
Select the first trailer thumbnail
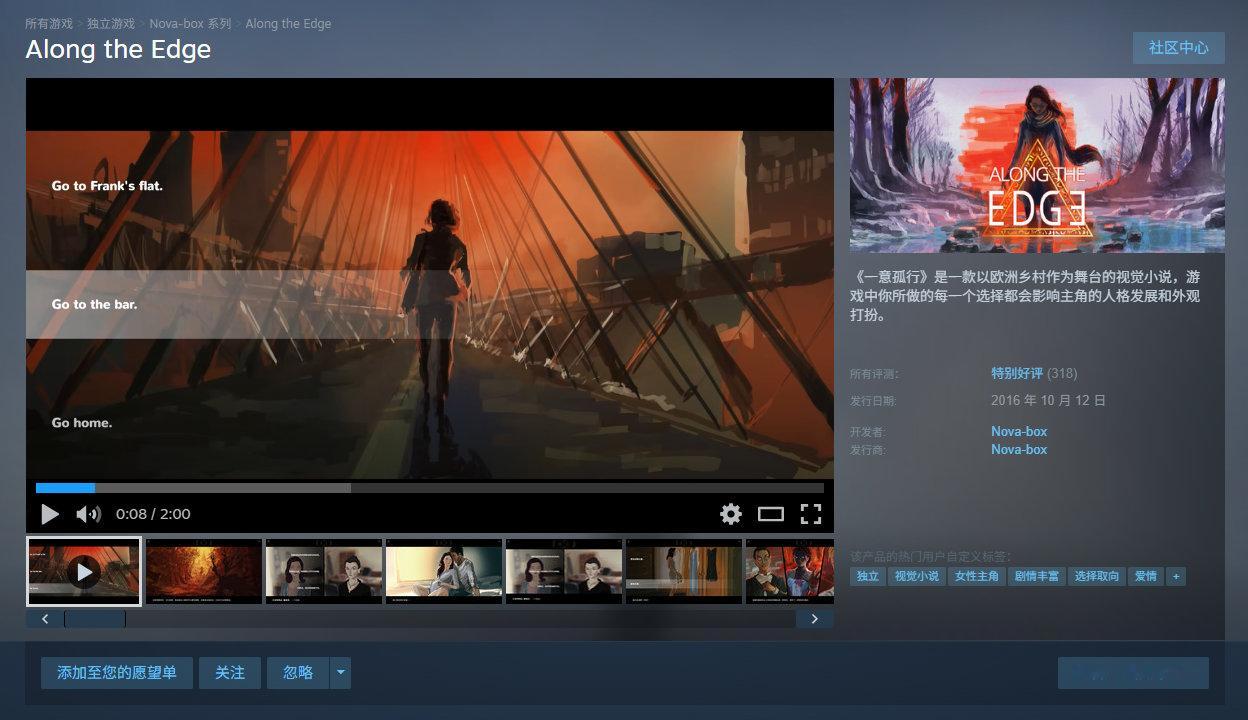coord(84,572)
